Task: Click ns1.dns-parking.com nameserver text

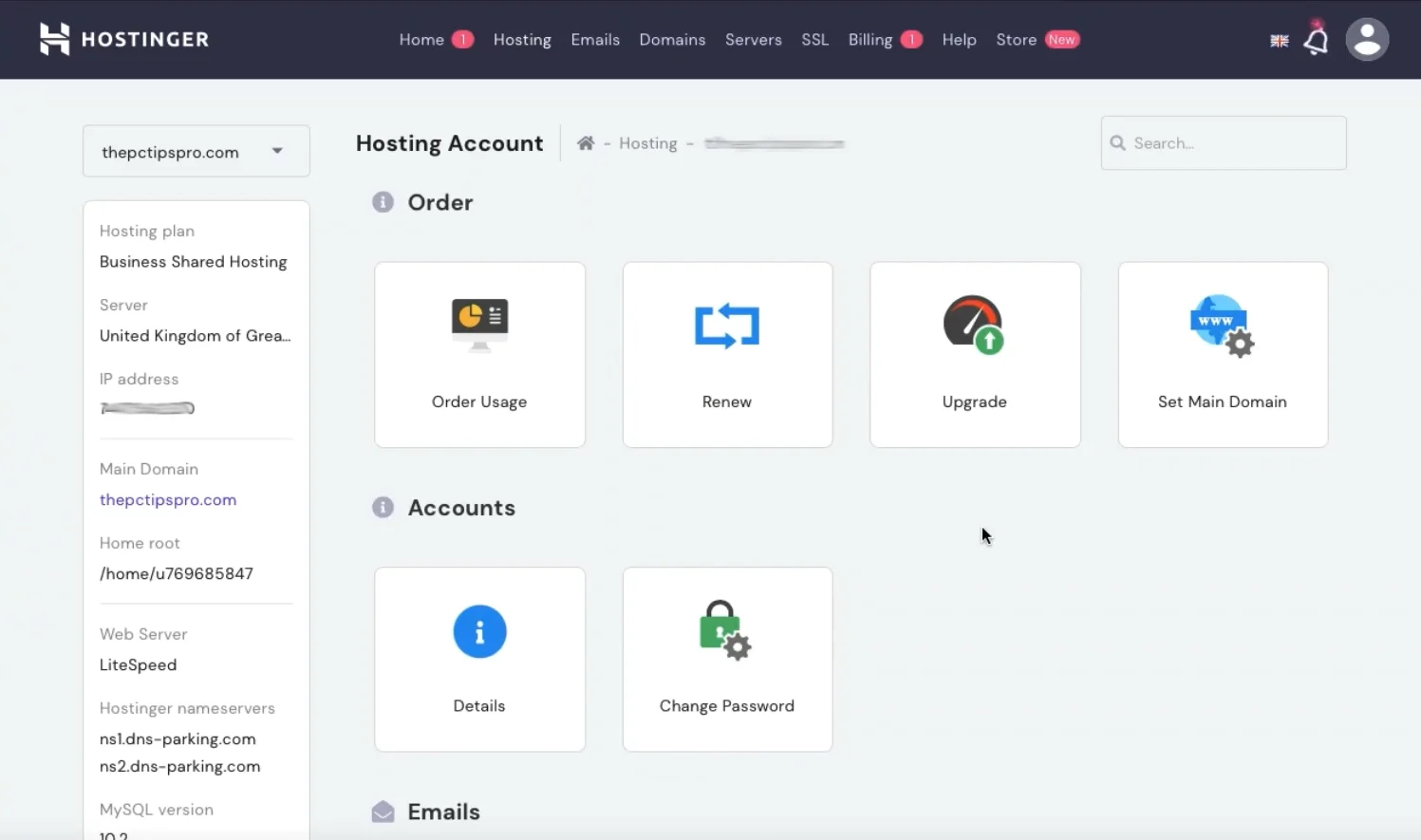Action: (178, 738)
